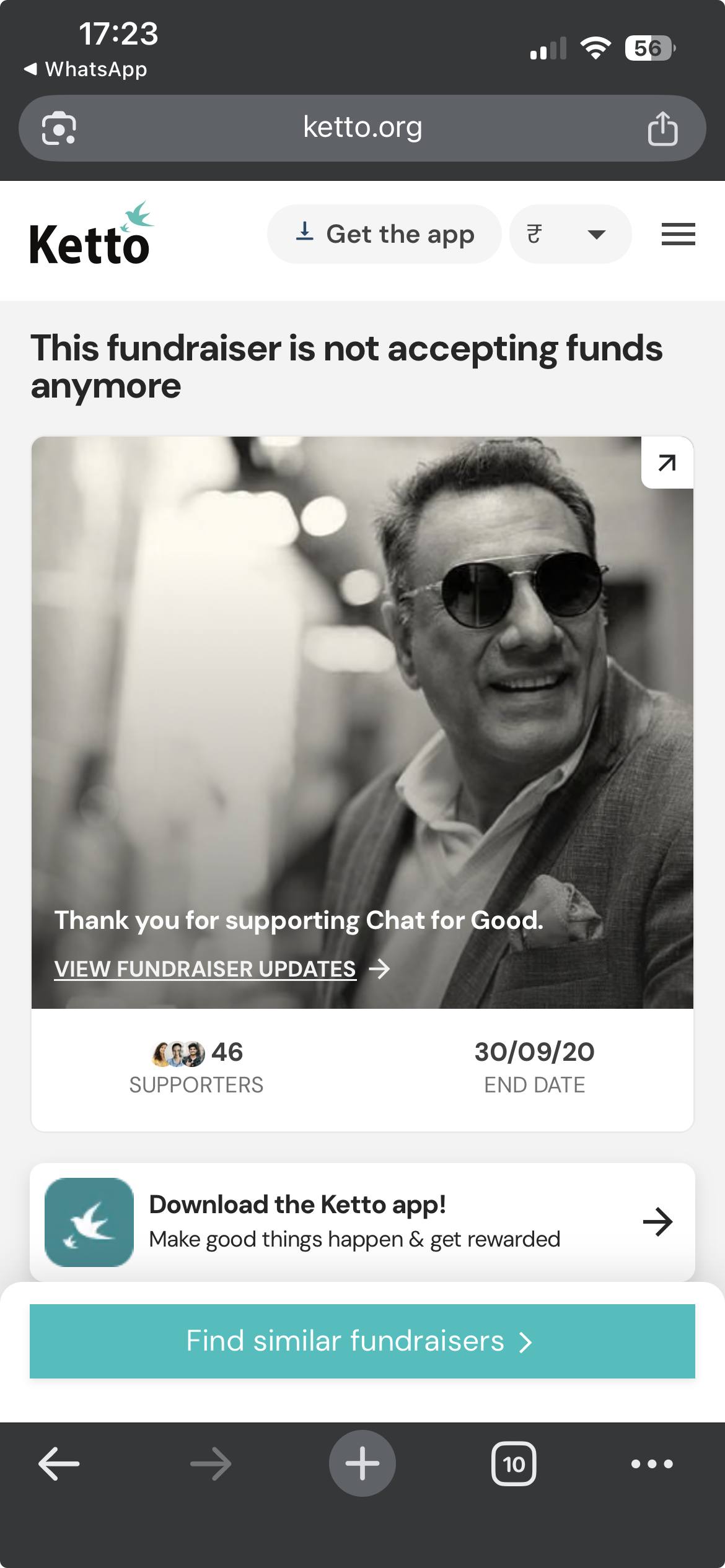Open a new tab with plus button
Screen dimensions: 725x1568
pos(362,1463)
